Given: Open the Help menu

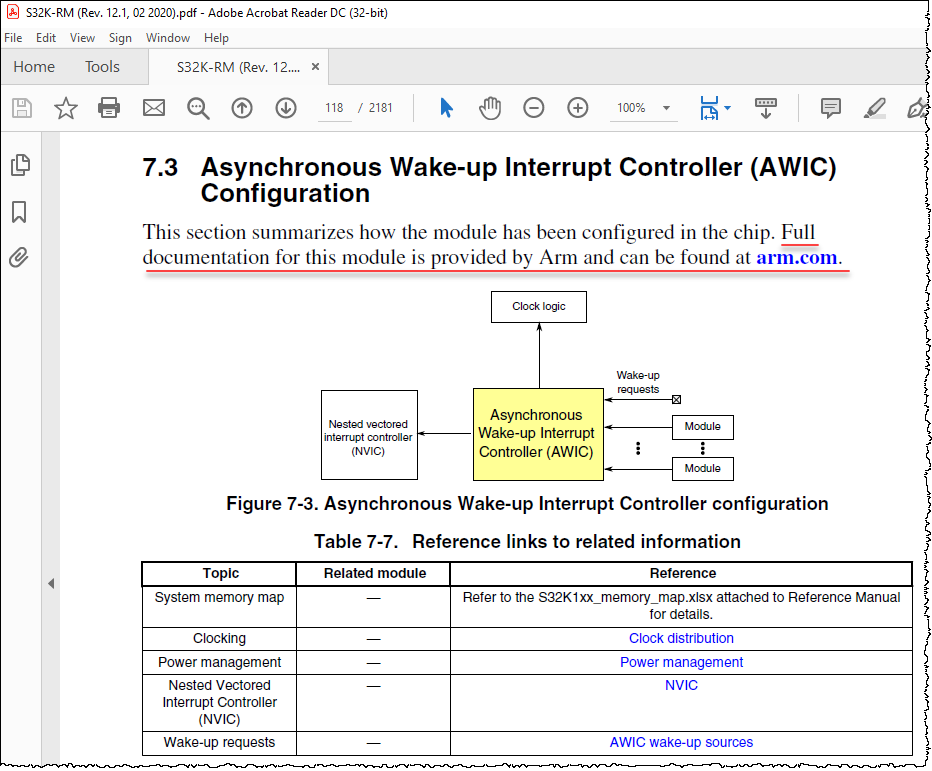Looking at the screenshot, I should tap(216, 38).
